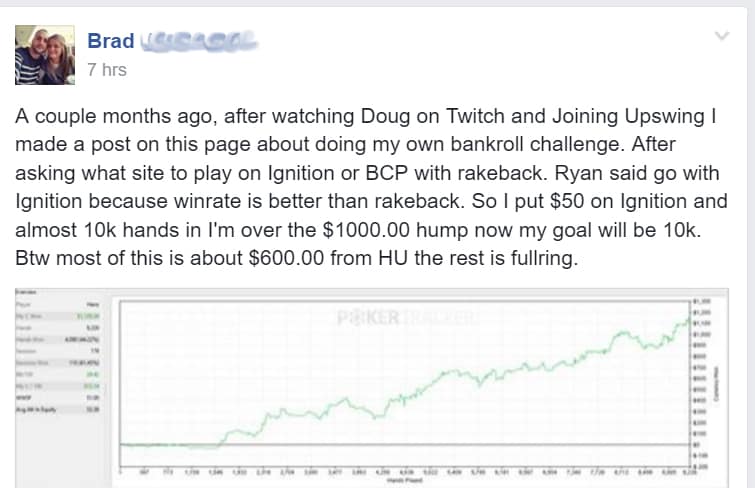Click the graph line's final peak point

coord(688,319)
